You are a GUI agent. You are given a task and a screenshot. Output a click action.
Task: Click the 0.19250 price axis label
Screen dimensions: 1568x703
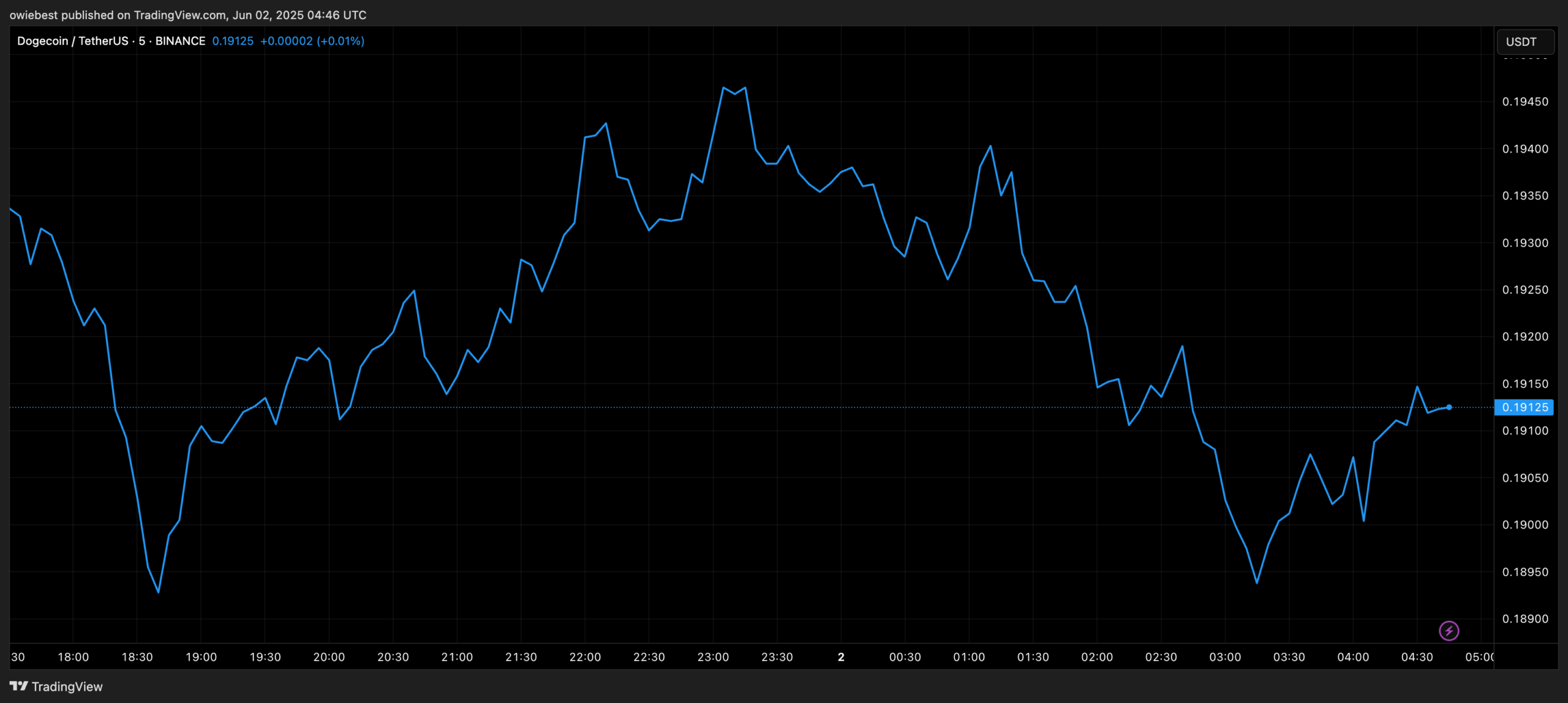point(1525,289)
